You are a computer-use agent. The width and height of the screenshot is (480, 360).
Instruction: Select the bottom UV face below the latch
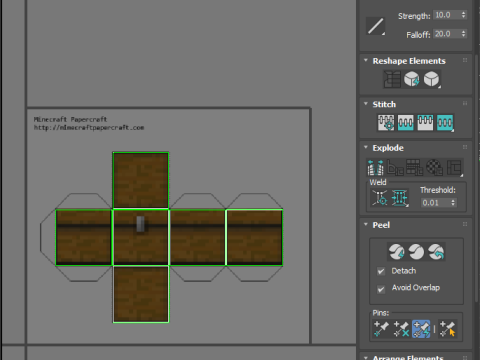pos(141,294)
